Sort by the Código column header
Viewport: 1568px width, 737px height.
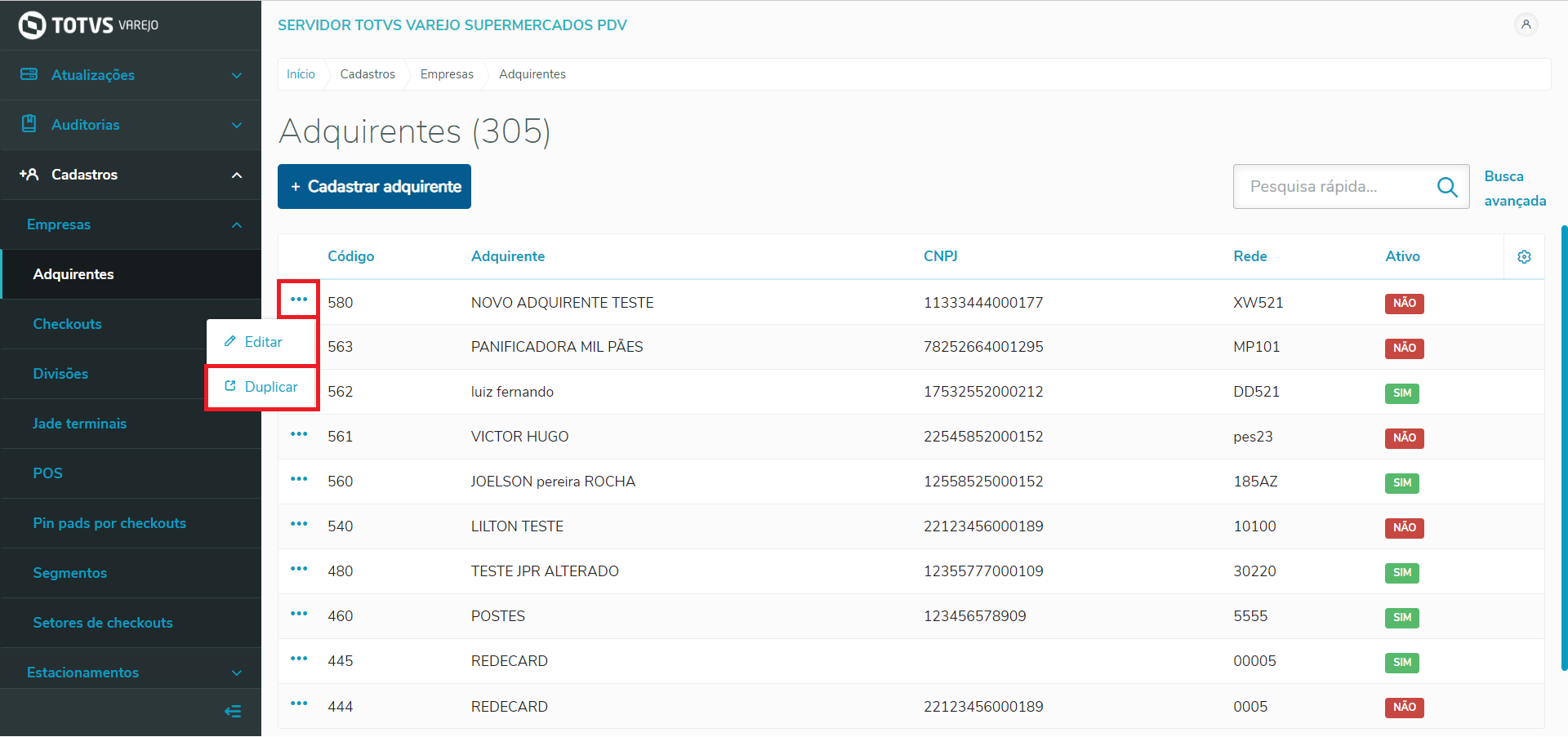tap(351, 256)
